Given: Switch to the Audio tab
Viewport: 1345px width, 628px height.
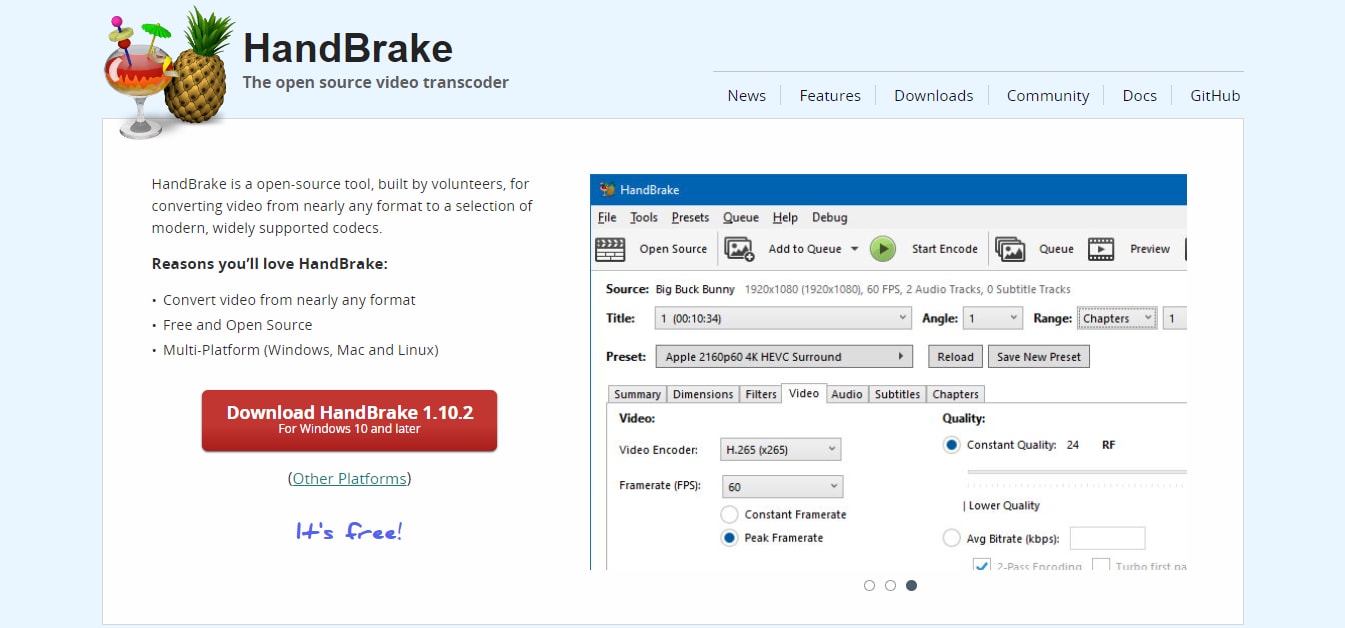Looking at the screenshot, I should (847, 394).
